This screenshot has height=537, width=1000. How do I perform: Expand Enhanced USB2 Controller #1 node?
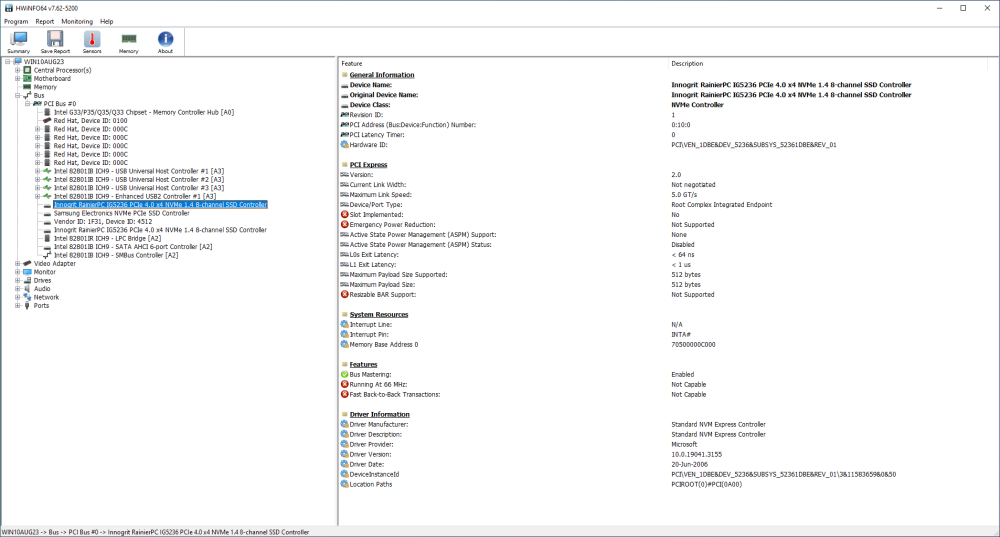click(38, 196)
